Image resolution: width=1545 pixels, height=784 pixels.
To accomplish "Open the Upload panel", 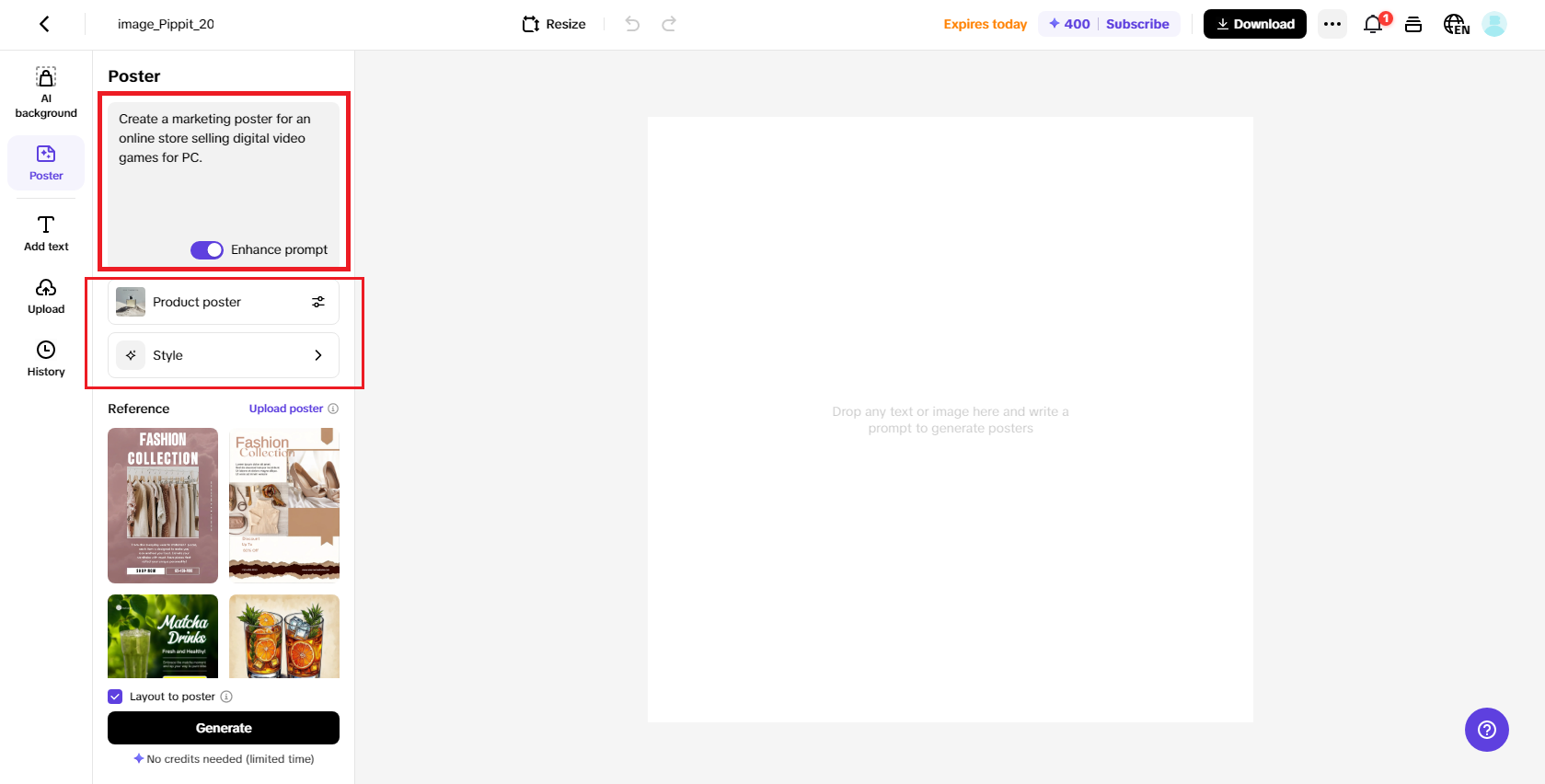I will (46, 296).
